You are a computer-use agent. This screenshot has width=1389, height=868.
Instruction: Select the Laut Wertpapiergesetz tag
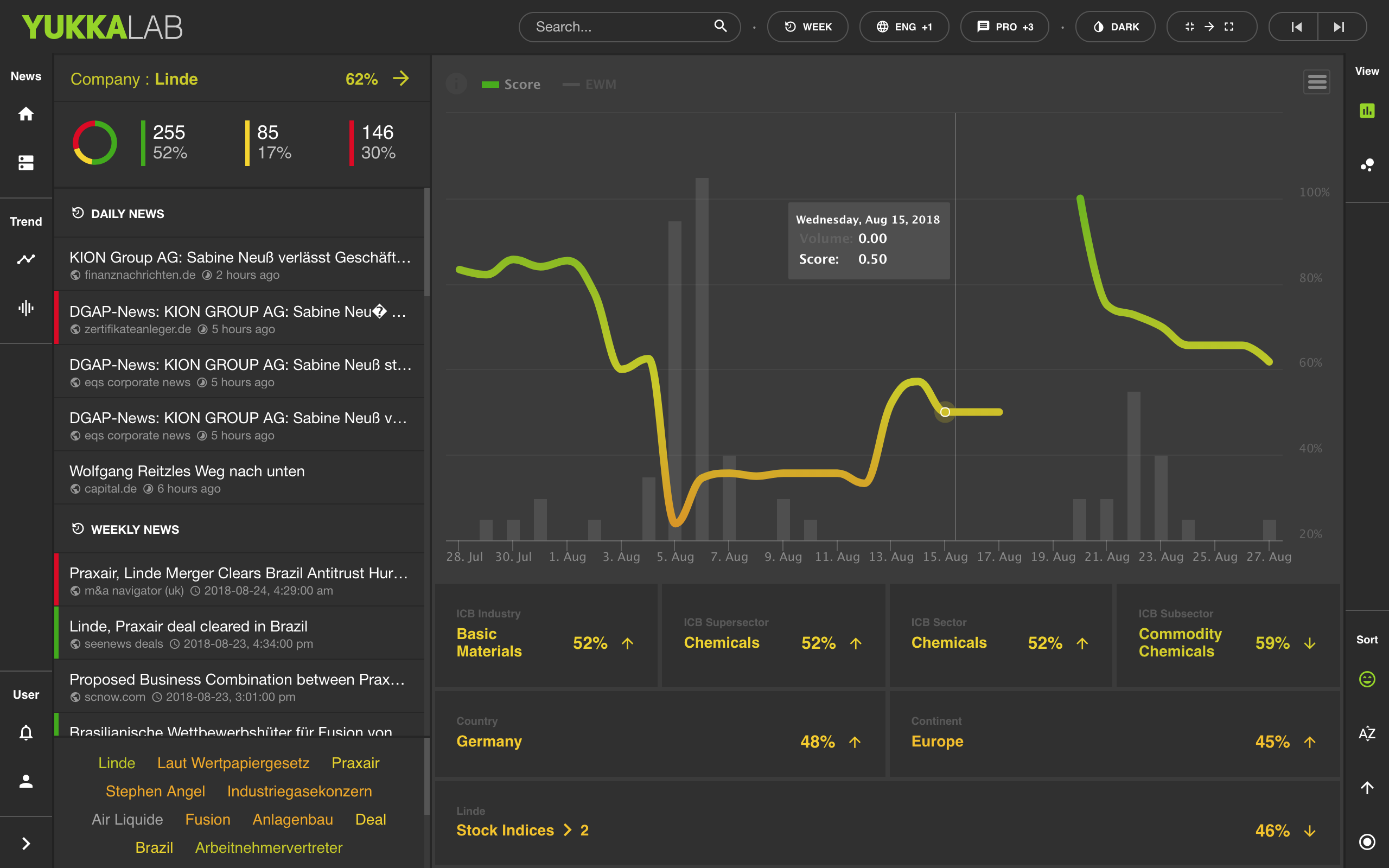point(233,763)
